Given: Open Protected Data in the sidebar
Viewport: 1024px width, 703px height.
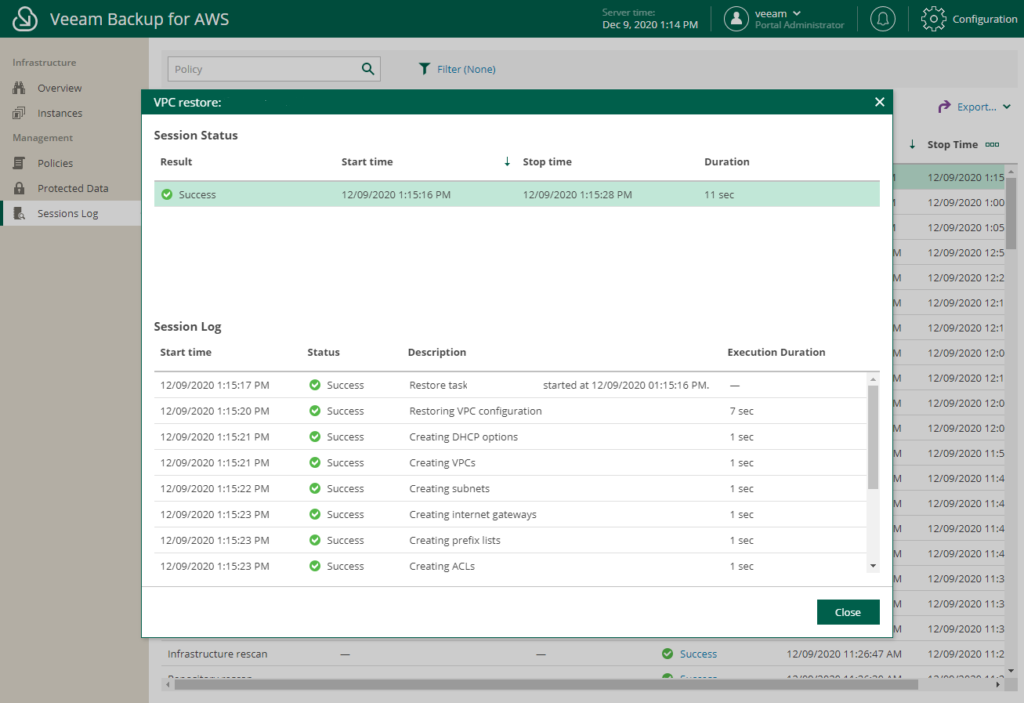Looking at the screenshot, I should point(72,188).
